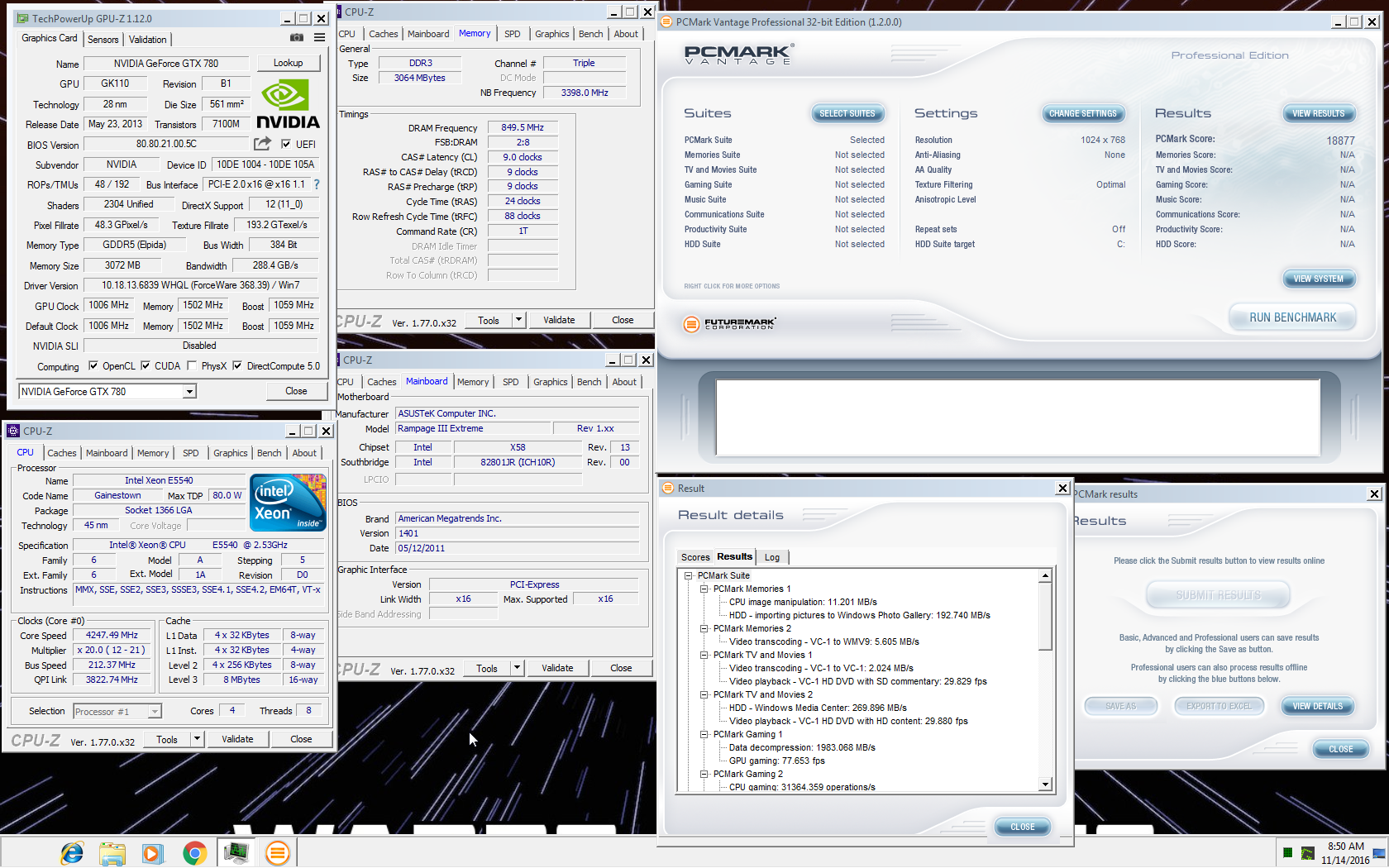
Task: Click VIEW DETAILS button
Action: pos(1318,706)
